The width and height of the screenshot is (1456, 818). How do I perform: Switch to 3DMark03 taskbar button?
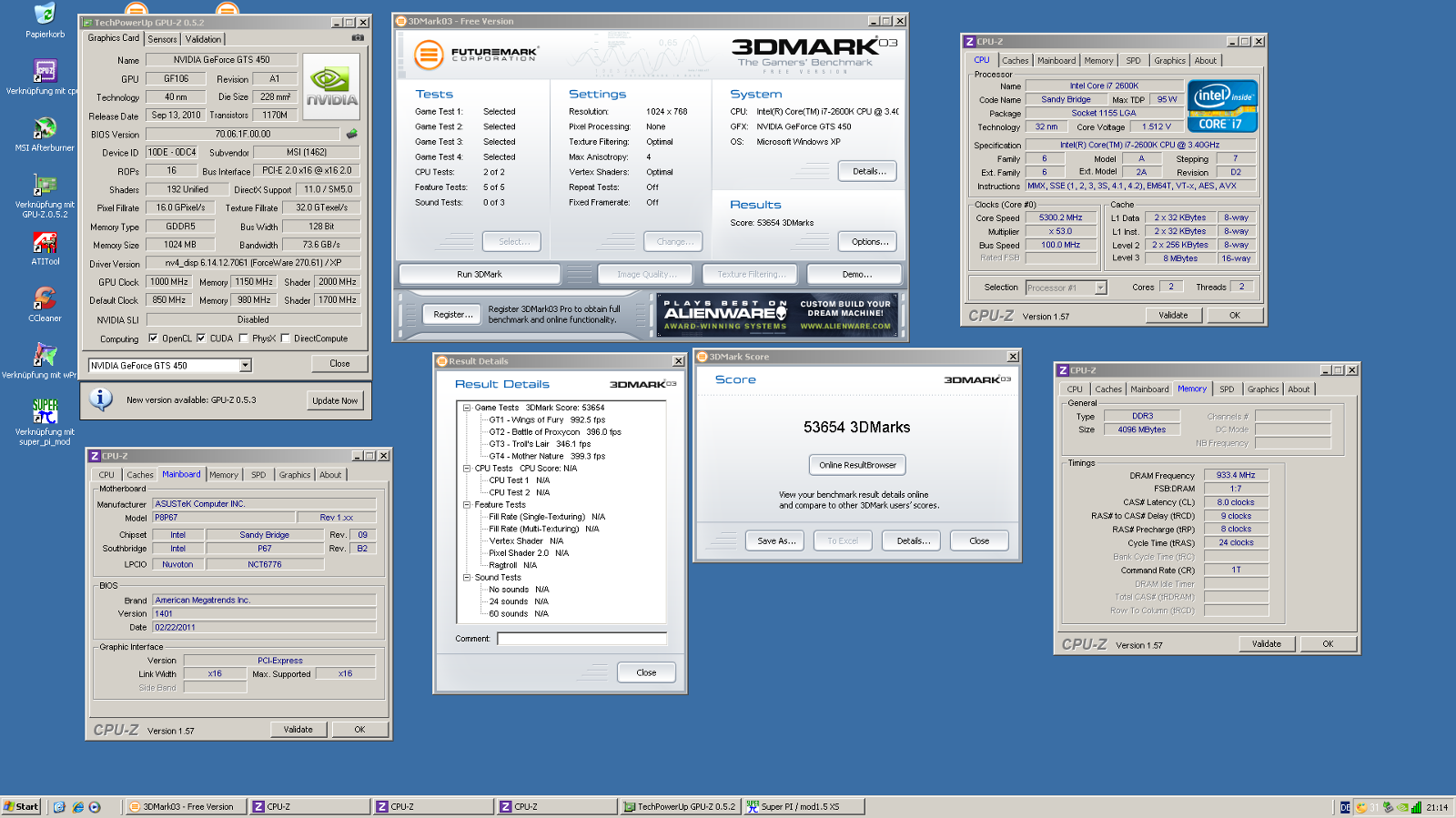185,807
